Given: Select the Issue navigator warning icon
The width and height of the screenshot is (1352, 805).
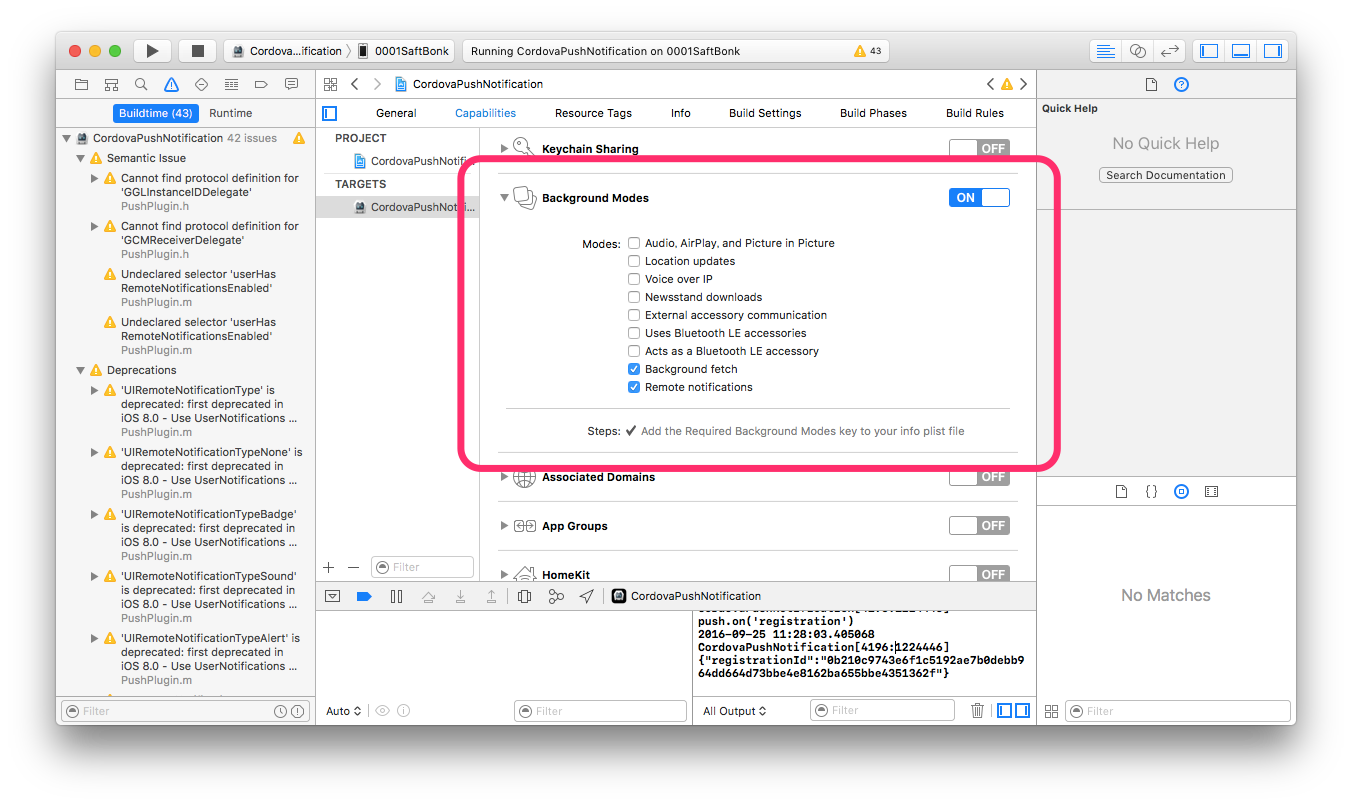Looking at the screenshot, I should (x=171, y=84).
